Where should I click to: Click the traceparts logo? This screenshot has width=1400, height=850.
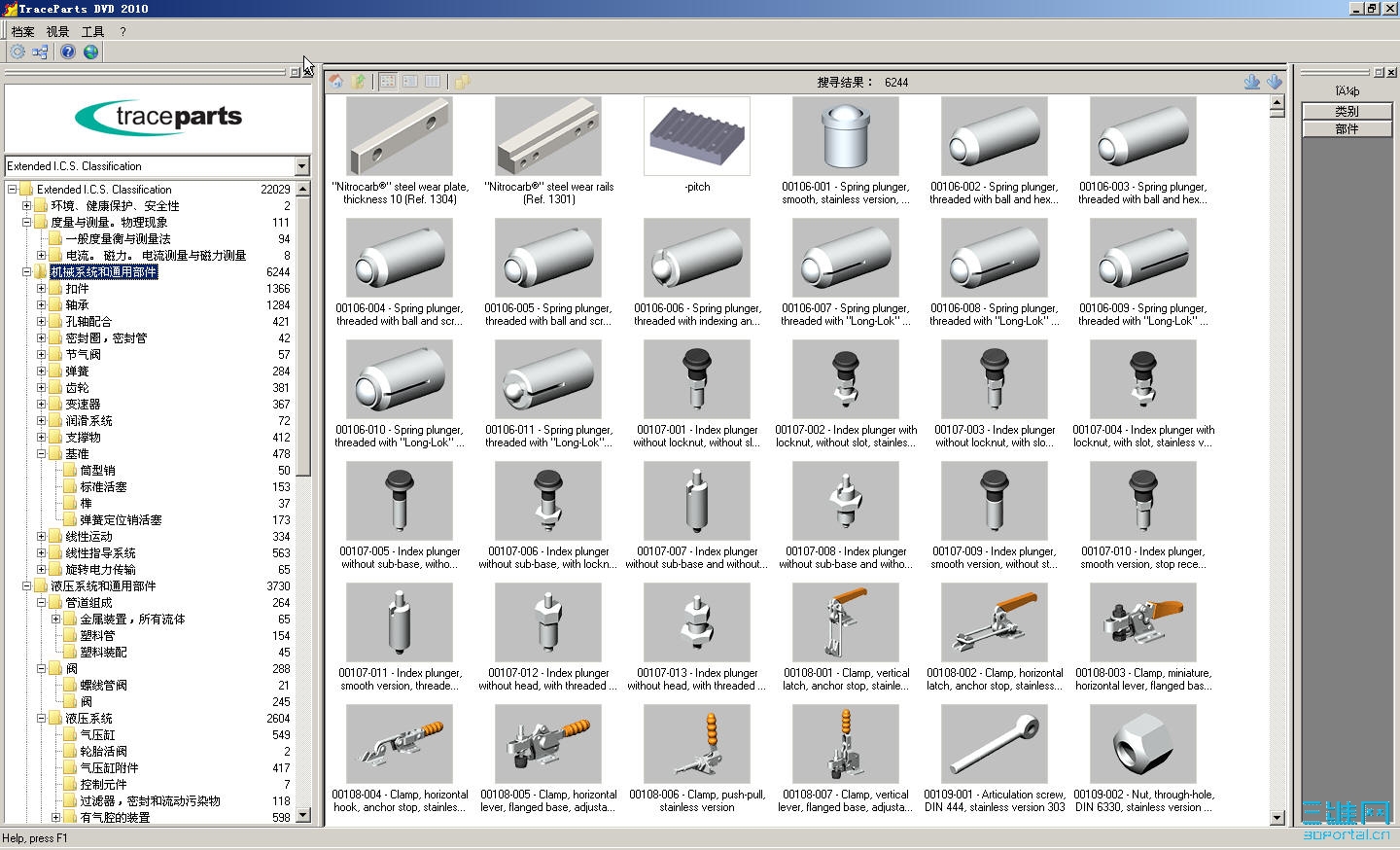point(158,118)
